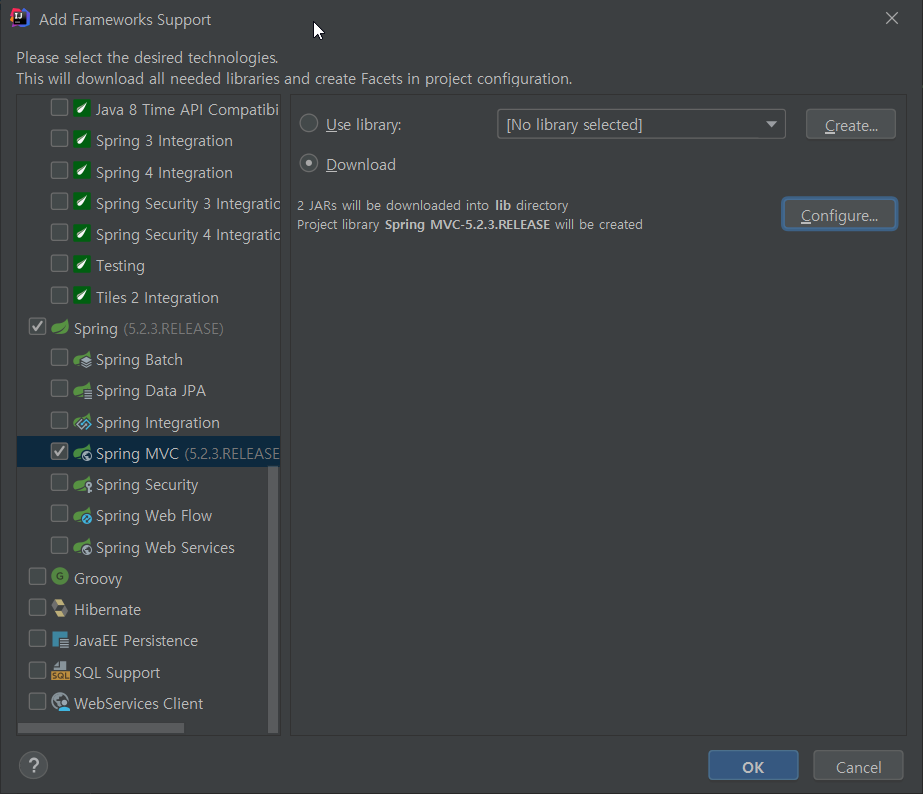
Task: Enable the Spring Security checkbox
Action: tap(59, 483)
